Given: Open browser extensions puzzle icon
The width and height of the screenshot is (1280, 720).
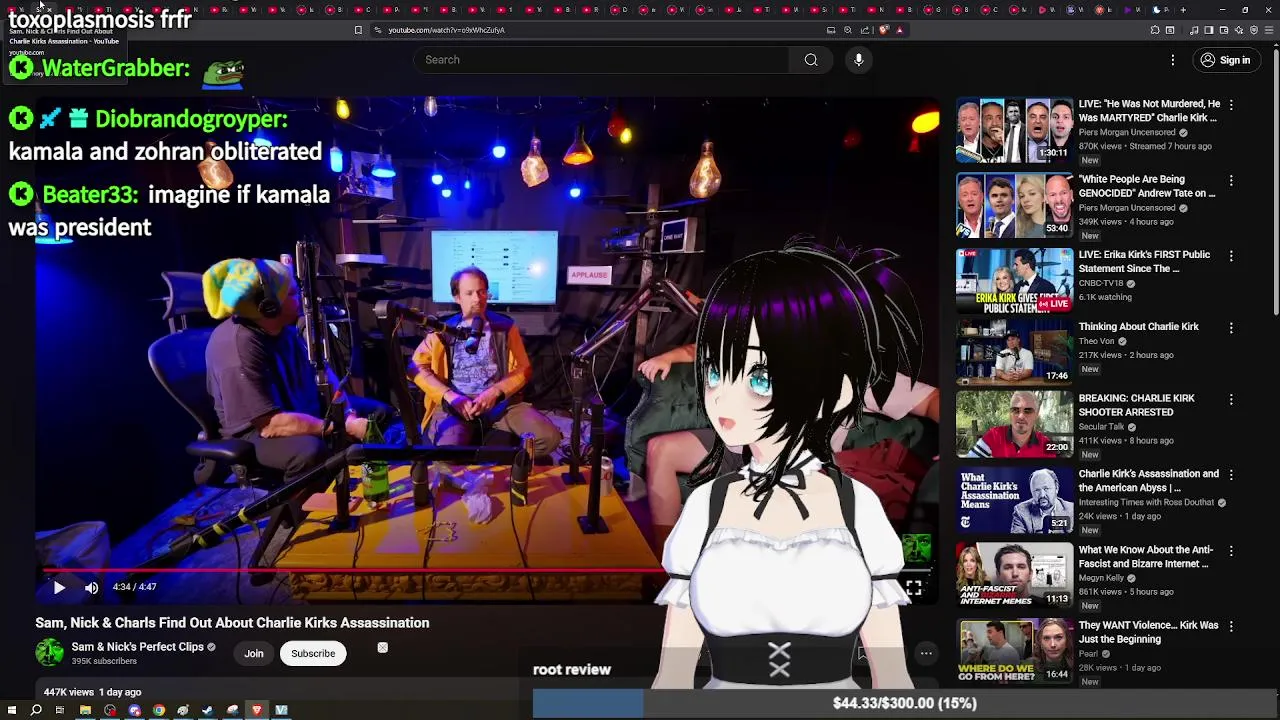Looking at the screenshot, I should pos(1154,30).
